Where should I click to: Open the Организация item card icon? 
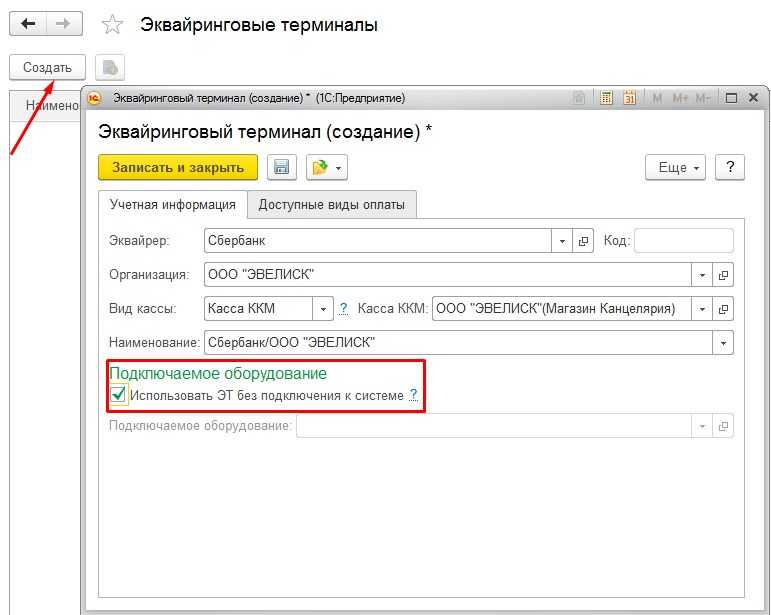(x=723, y=275)
